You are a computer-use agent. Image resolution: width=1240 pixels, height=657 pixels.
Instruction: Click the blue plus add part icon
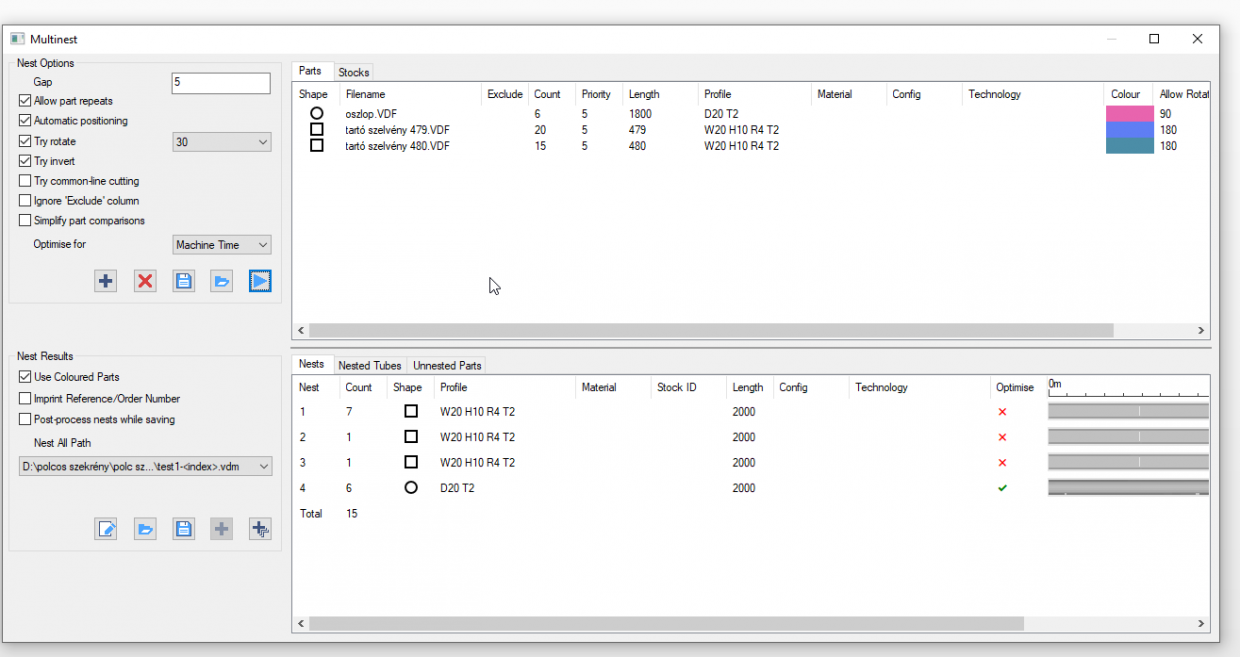tap(106, 281)
